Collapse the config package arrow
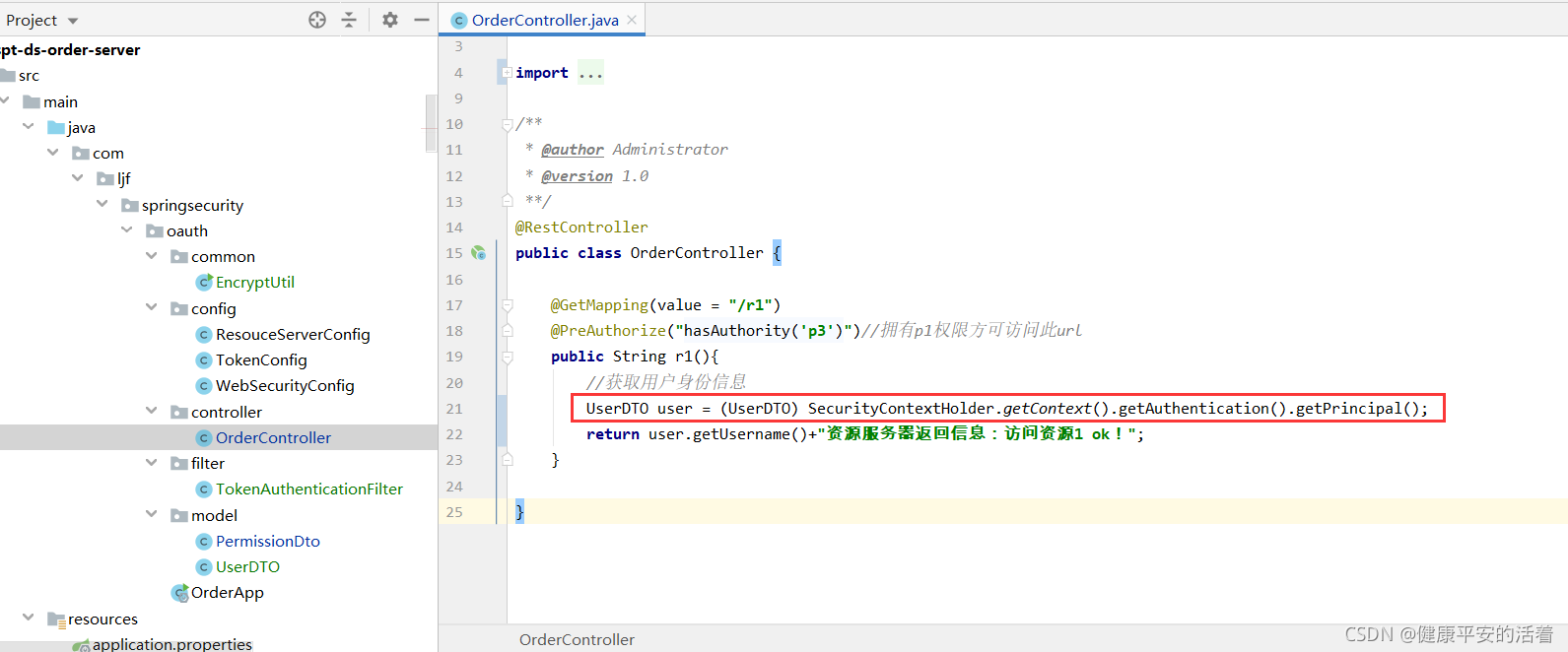Viewport: 1568px width, 652px height. tap(151, 307)
